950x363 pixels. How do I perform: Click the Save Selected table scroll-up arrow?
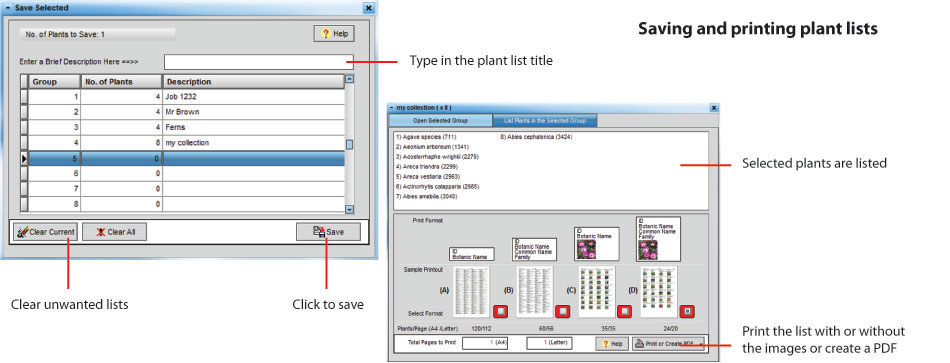pos(349,79)
